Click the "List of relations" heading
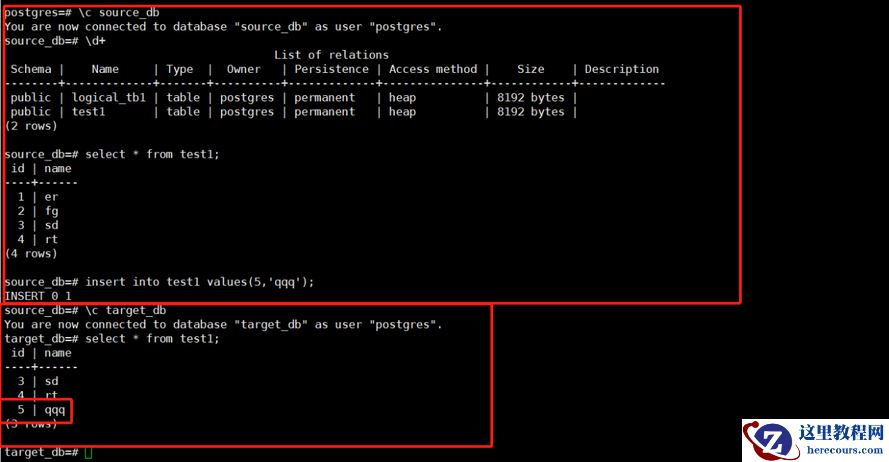This screenshot has width=889, height=462. [332, 55]
